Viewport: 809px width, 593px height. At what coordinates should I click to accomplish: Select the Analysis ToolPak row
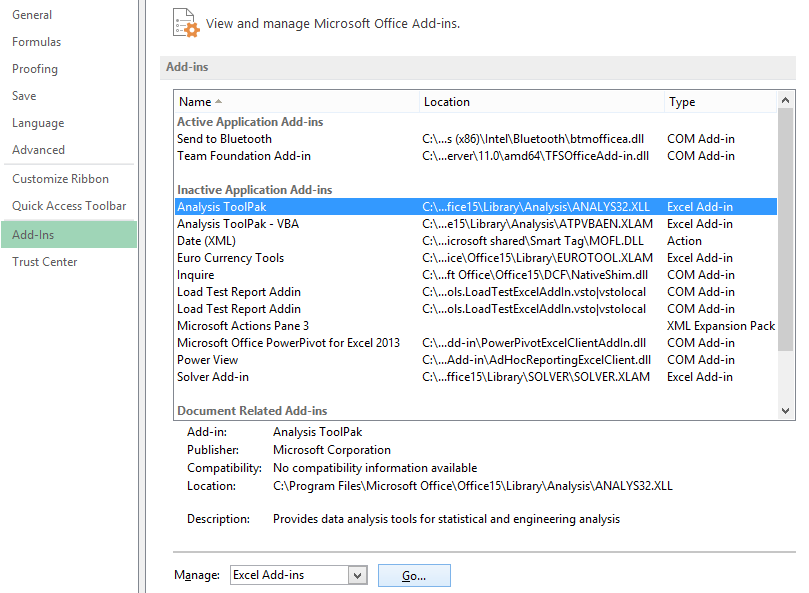click(476, 207)
